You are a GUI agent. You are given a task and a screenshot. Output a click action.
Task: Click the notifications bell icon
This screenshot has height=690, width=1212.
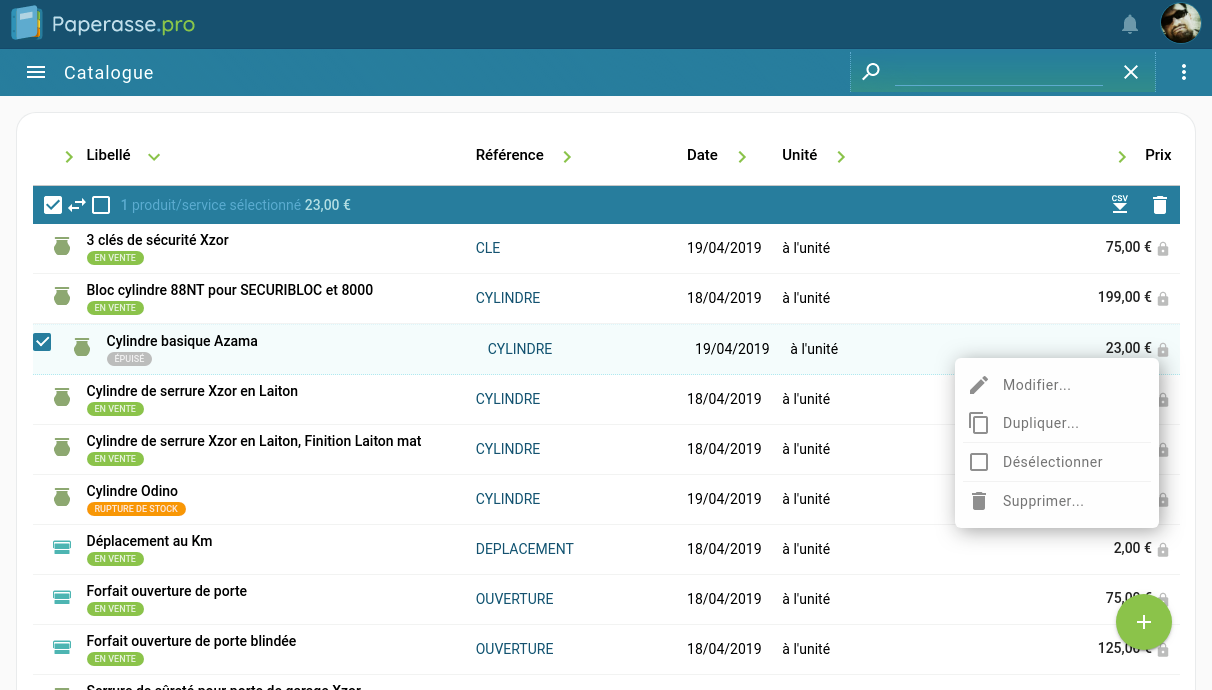tap(1130, 24)
